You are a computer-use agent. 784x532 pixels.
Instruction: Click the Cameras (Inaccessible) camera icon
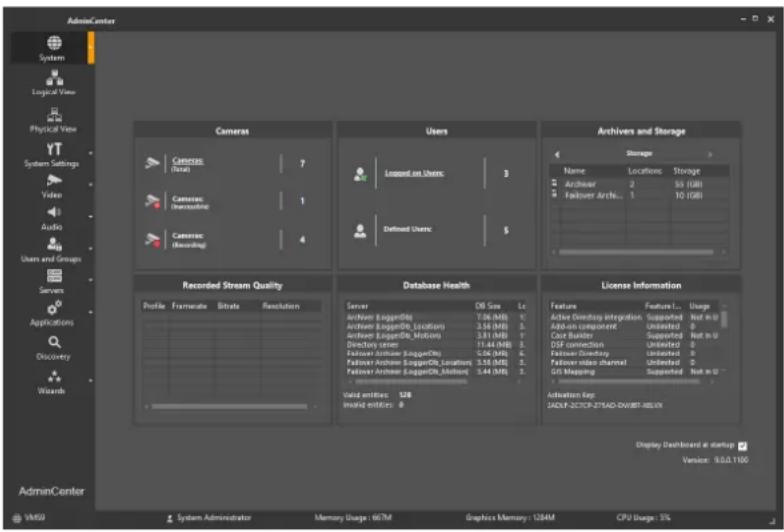(x=152, y=202)
